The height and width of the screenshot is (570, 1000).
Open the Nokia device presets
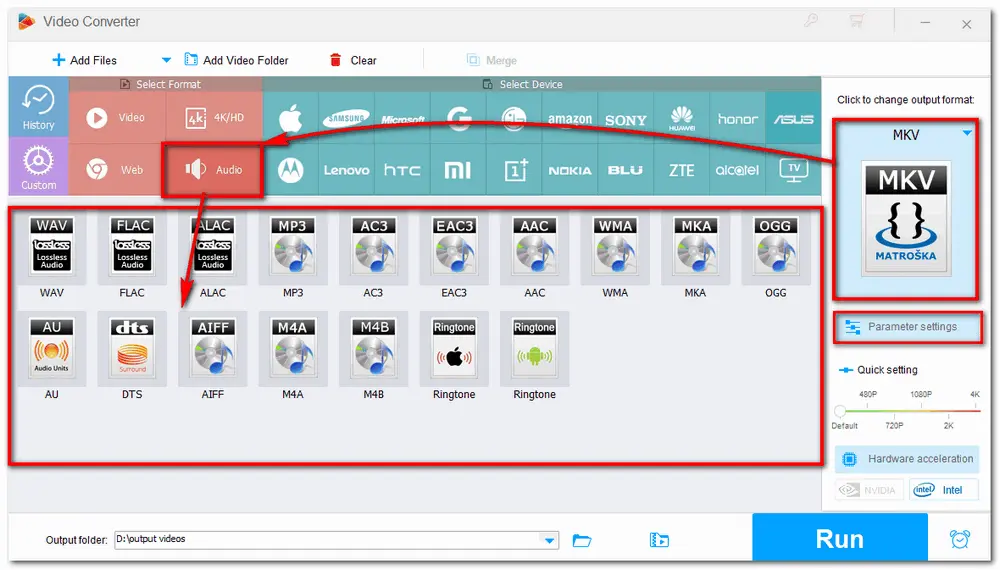570,170
